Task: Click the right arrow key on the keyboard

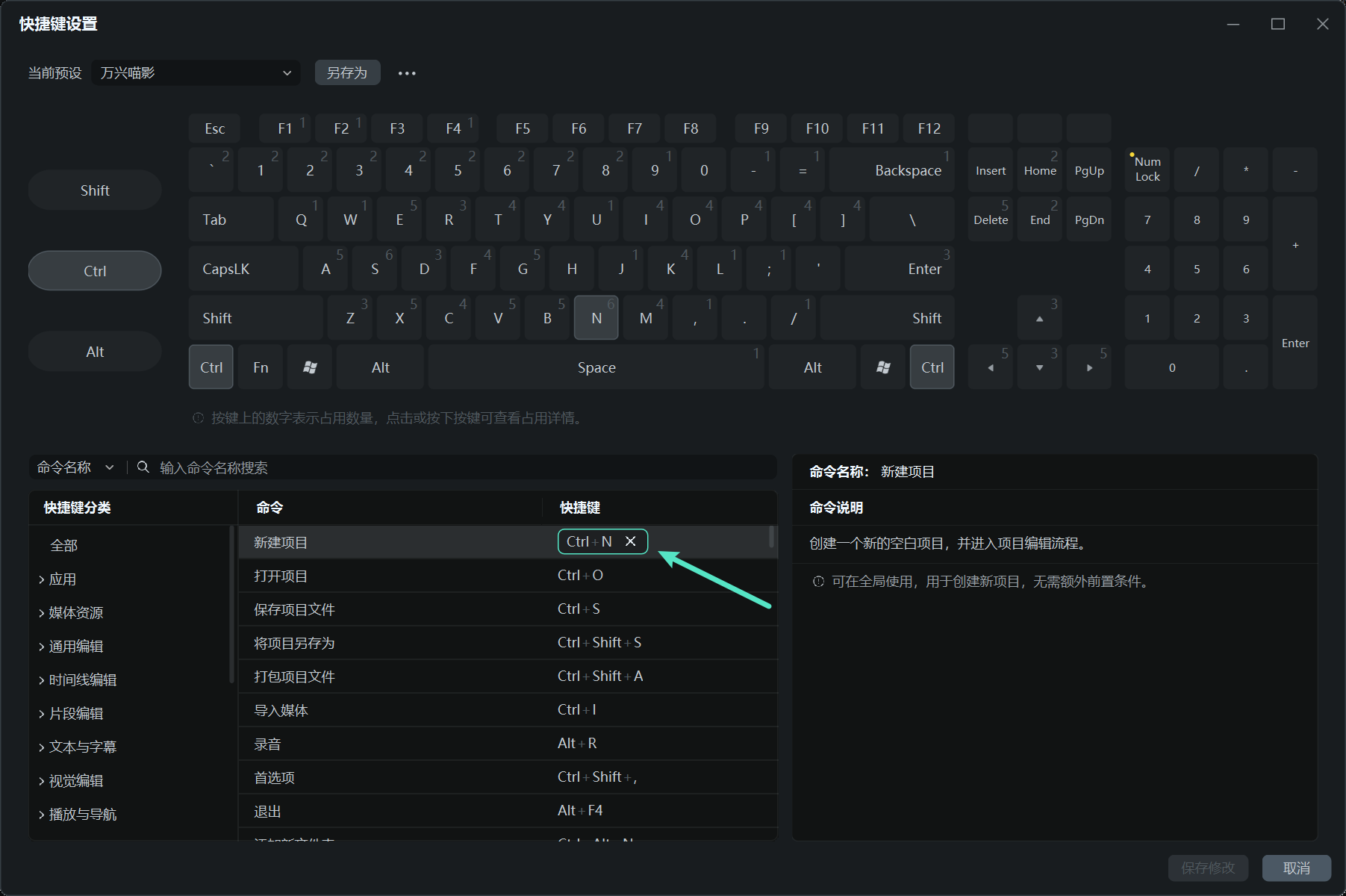Action: click(x=1089, y=367)
